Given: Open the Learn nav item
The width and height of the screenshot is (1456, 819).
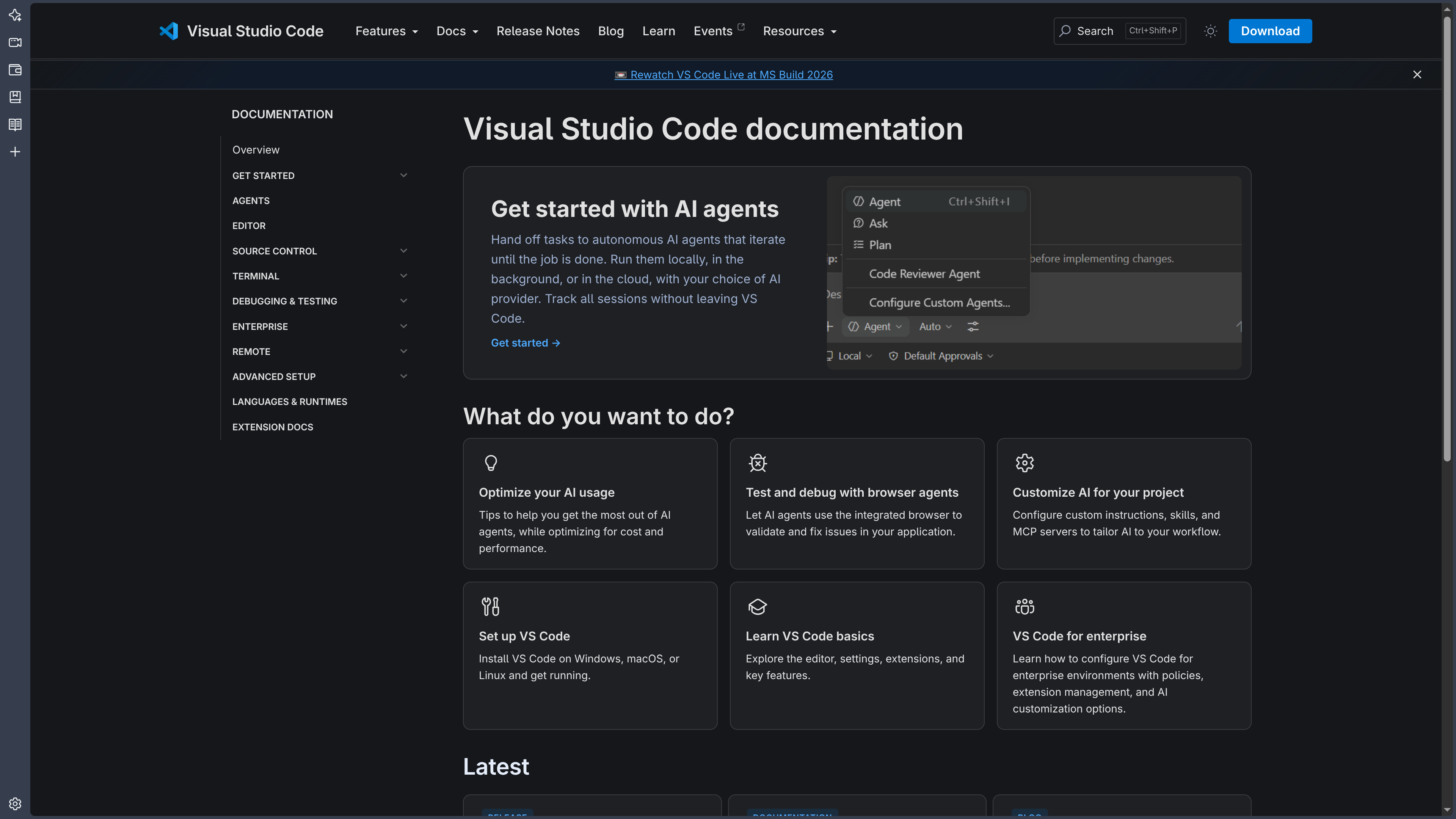Looking at the screenshot, I should [x=659, y=31].
